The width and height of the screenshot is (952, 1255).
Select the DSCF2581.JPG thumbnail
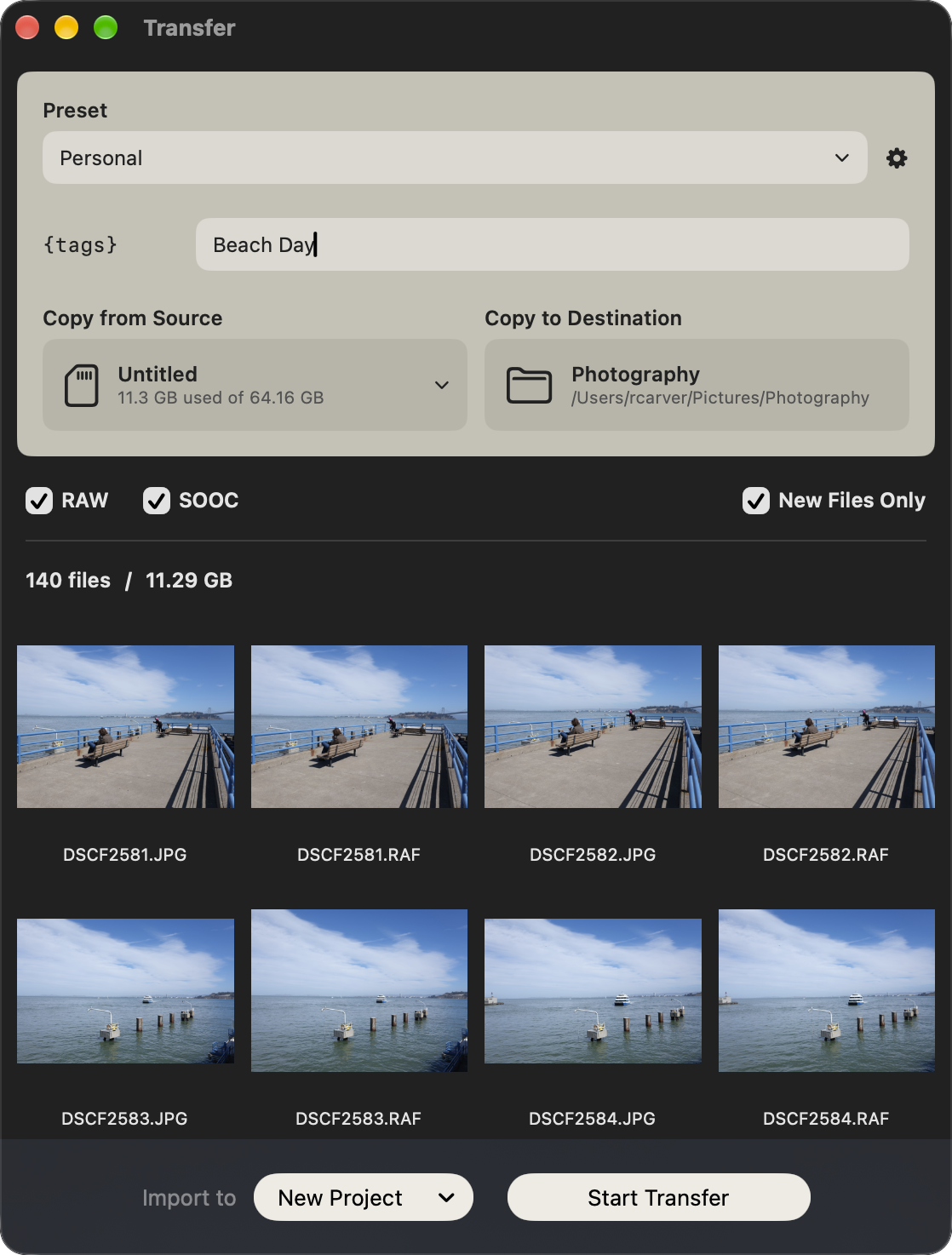point(125,726)
